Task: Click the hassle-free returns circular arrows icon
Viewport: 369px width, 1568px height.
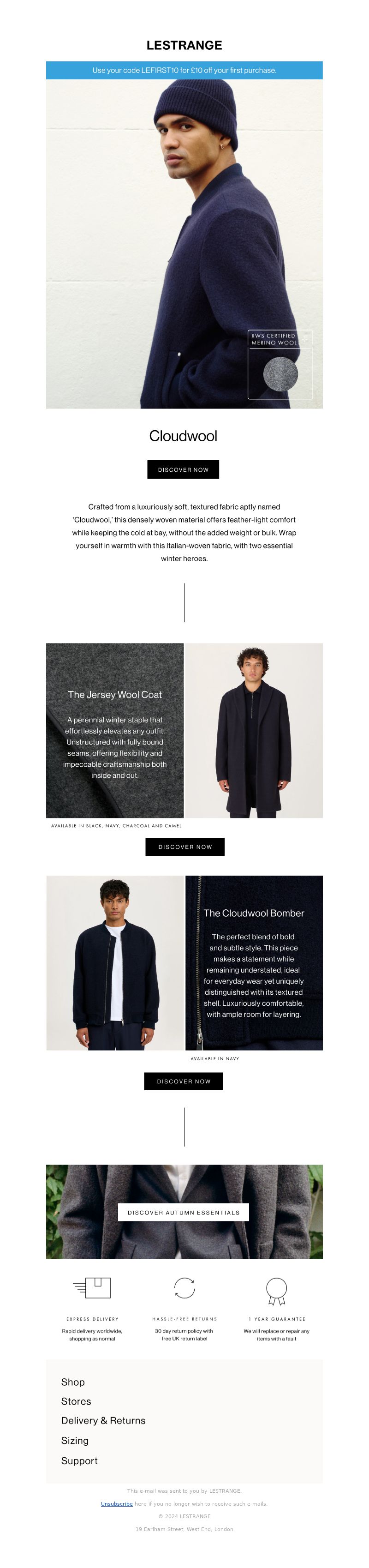Action: coord(184,1288)
